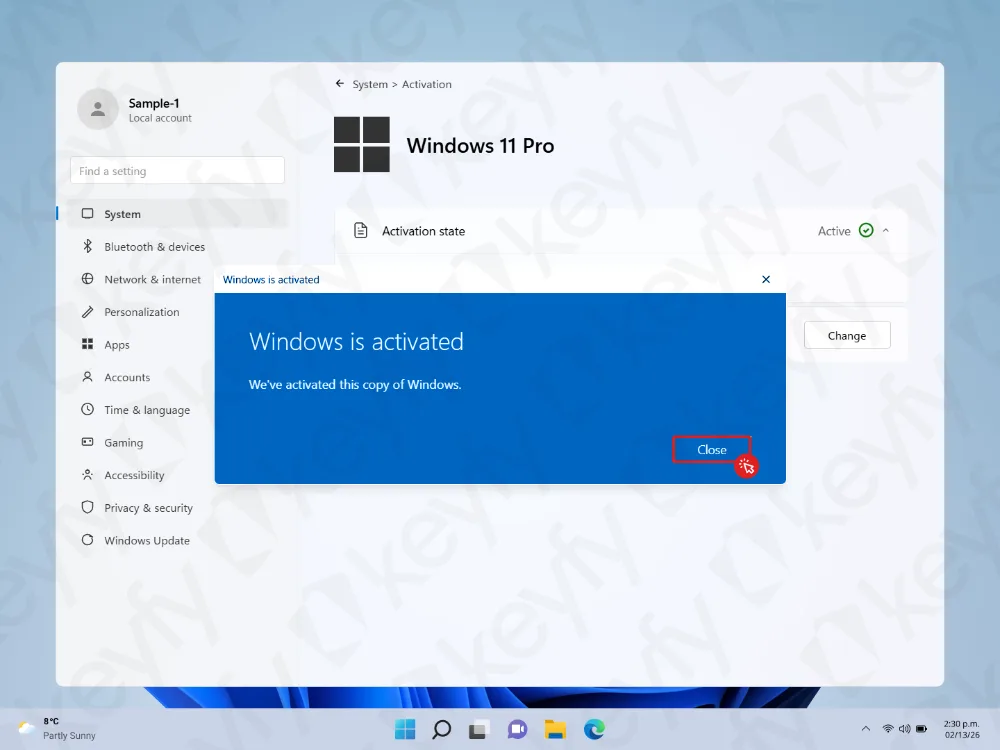Click the Activation state label

click(423, 231)
